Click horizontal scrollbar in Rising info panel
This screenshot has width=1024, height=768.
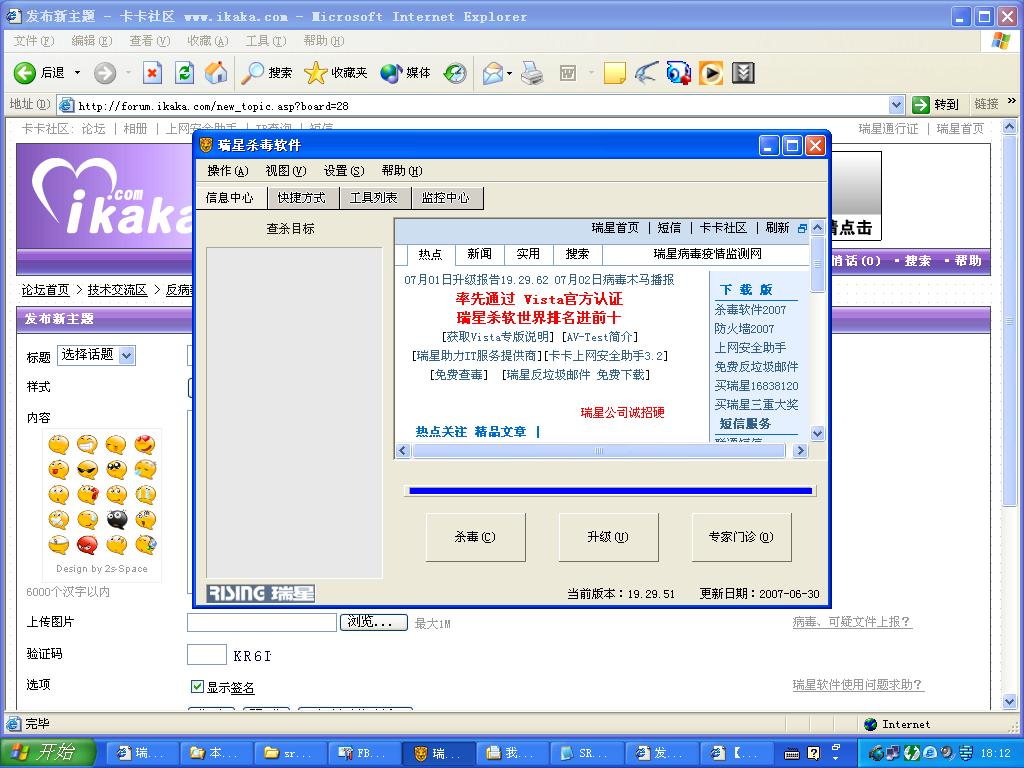click(x=598, y=451)
